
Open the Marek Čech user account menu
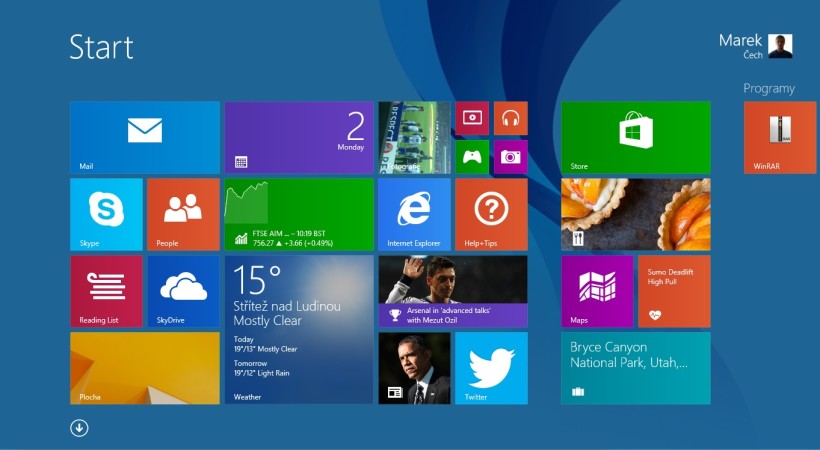[755, 46]
